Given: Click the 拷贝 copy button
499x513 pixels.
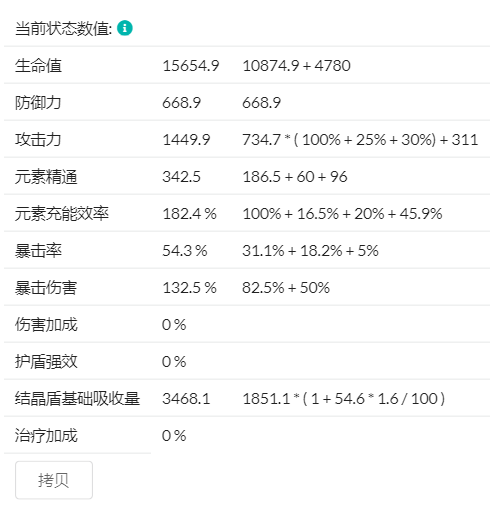Looking at the screenshot, I should click(x=54, y=480).
